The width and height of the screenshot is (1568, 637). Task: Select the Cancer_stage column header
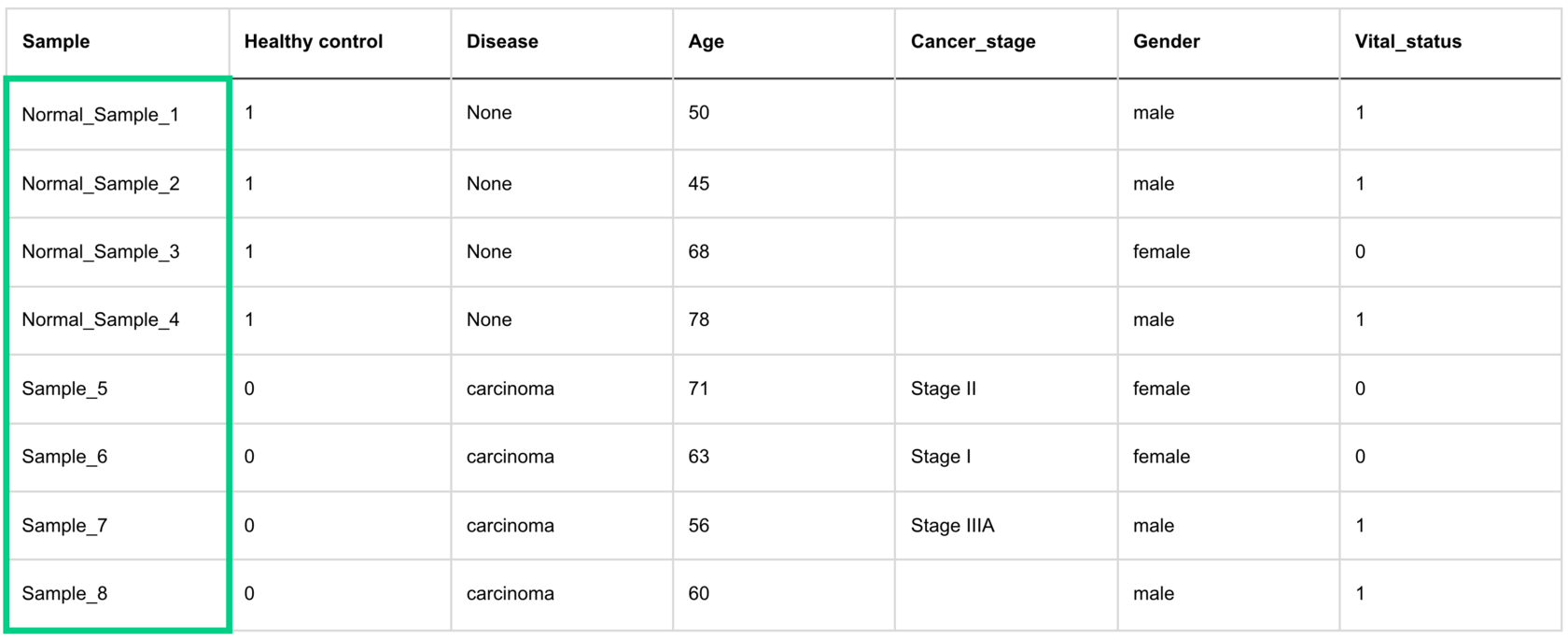click(973, 42)
